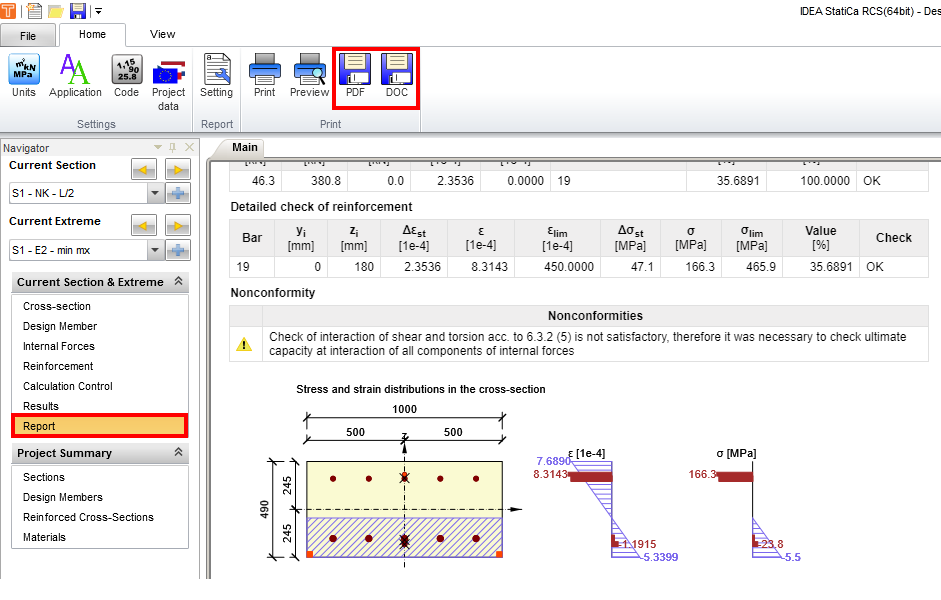Open the print Preview
Viewport: 941px width, 600px height.
pyautogui.click(x=309, y=76)
